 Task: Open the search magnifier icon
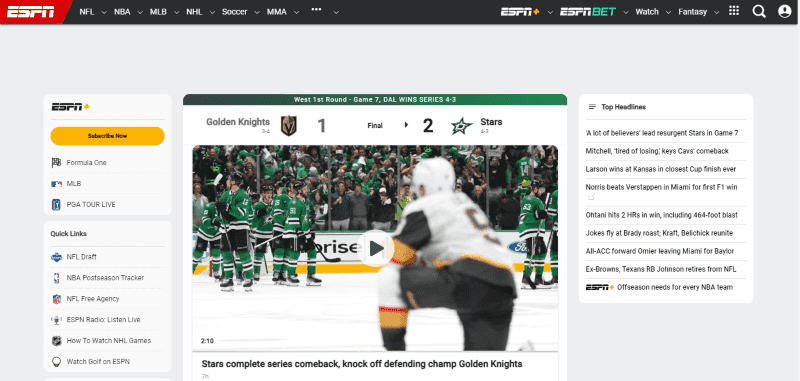click(759, 11)
